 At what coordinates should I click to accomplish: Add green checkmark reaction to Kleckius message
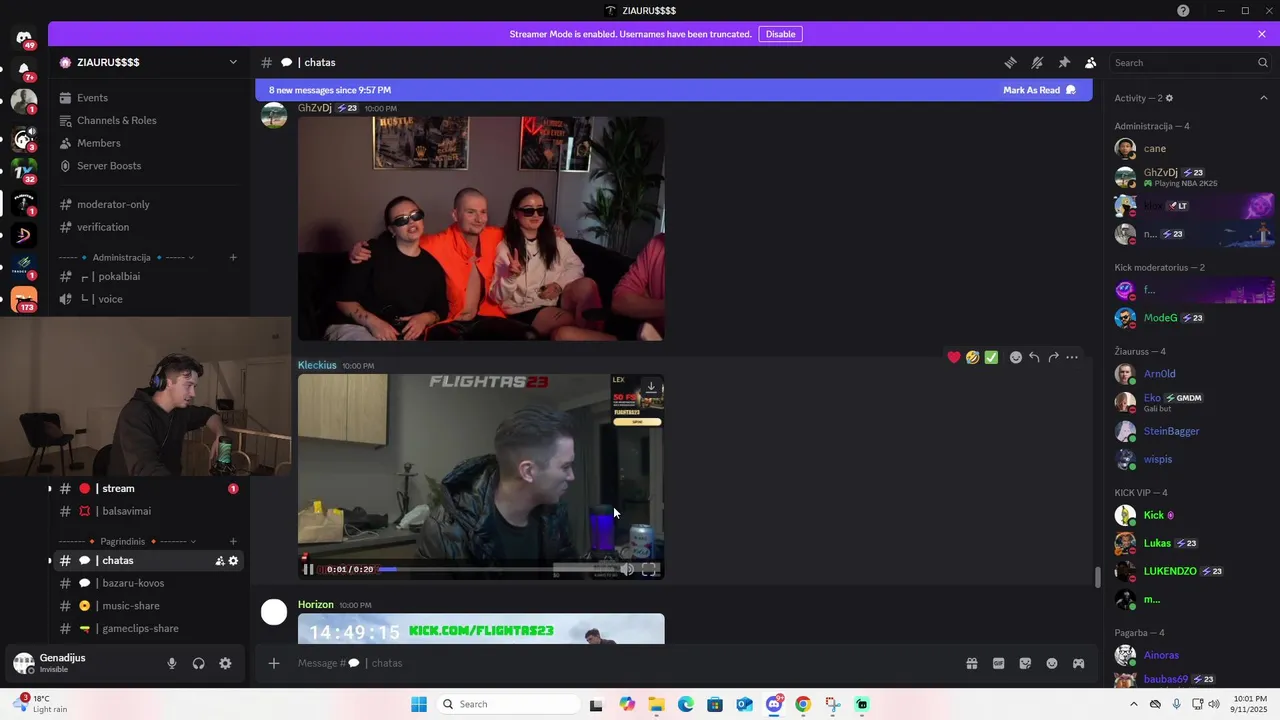click(x=991, y=357)
